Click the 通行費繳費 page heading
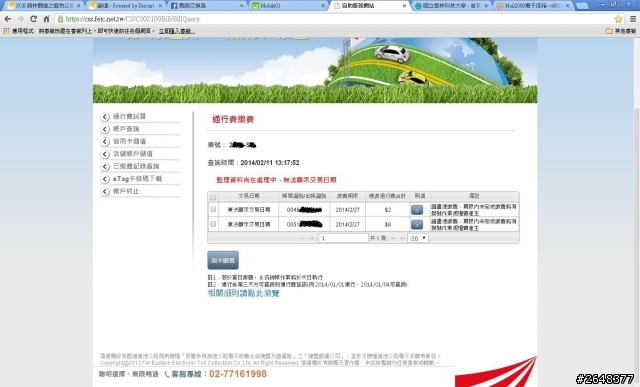 click(x=233, y=119)
